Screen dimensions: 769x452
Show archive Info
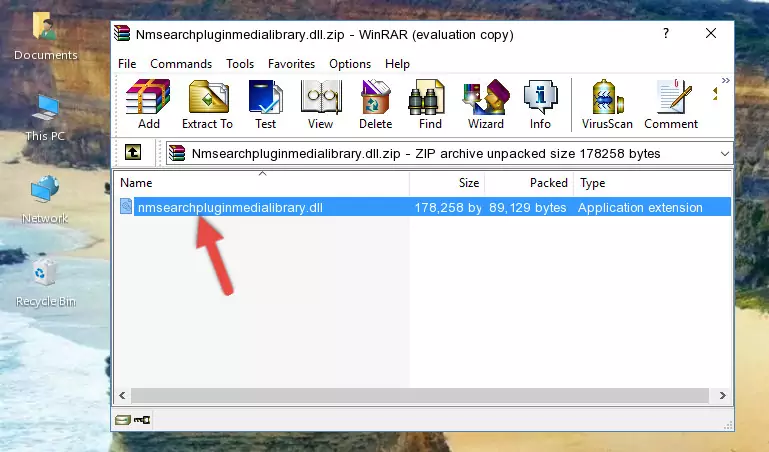point(540,104)
